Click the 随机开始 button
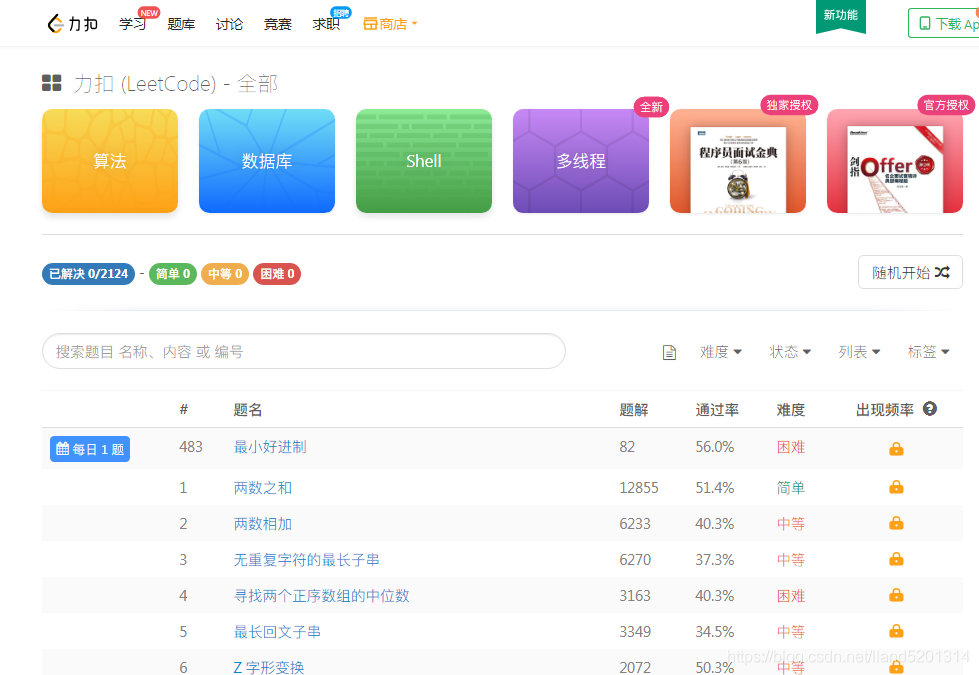 click(x=910, y=272)
